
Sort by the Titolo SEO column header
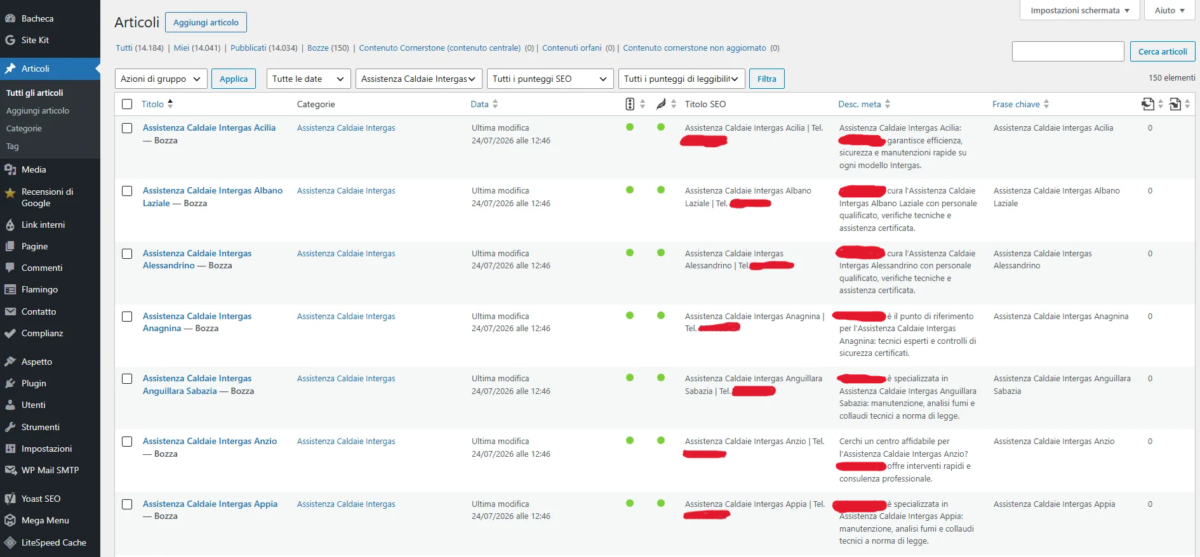pyautogui.click(x=706, y=104)
